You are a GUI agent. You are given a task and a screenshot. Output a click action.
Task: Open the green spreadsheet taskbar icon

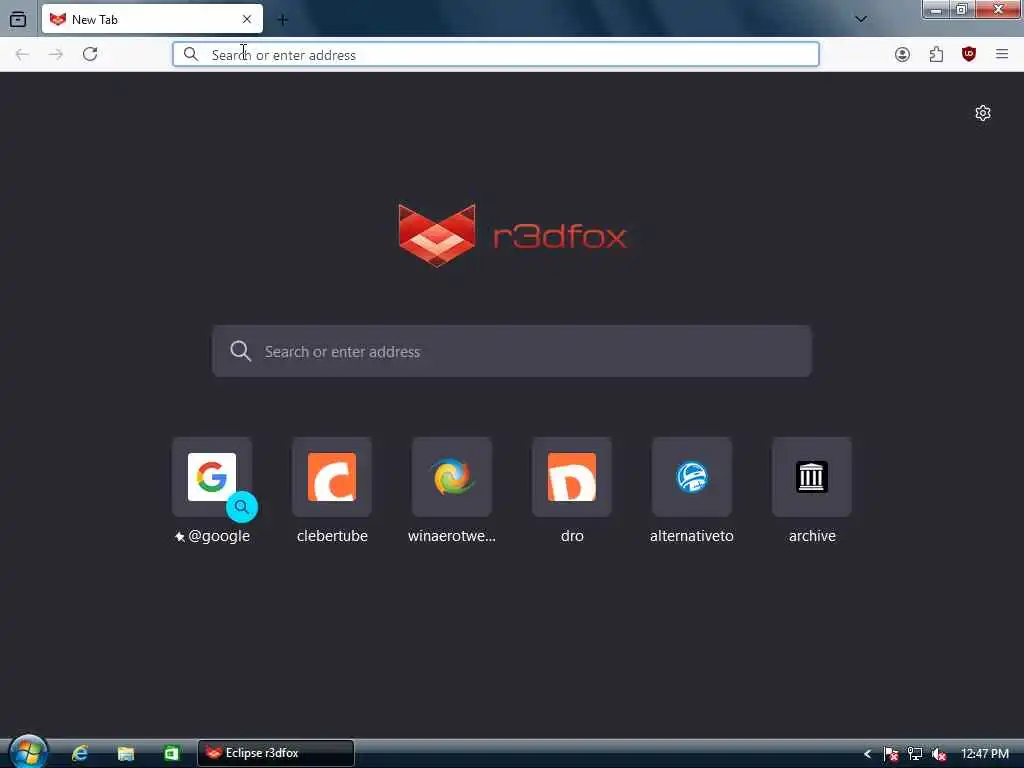pyautogui.click(x=171, y=753)
